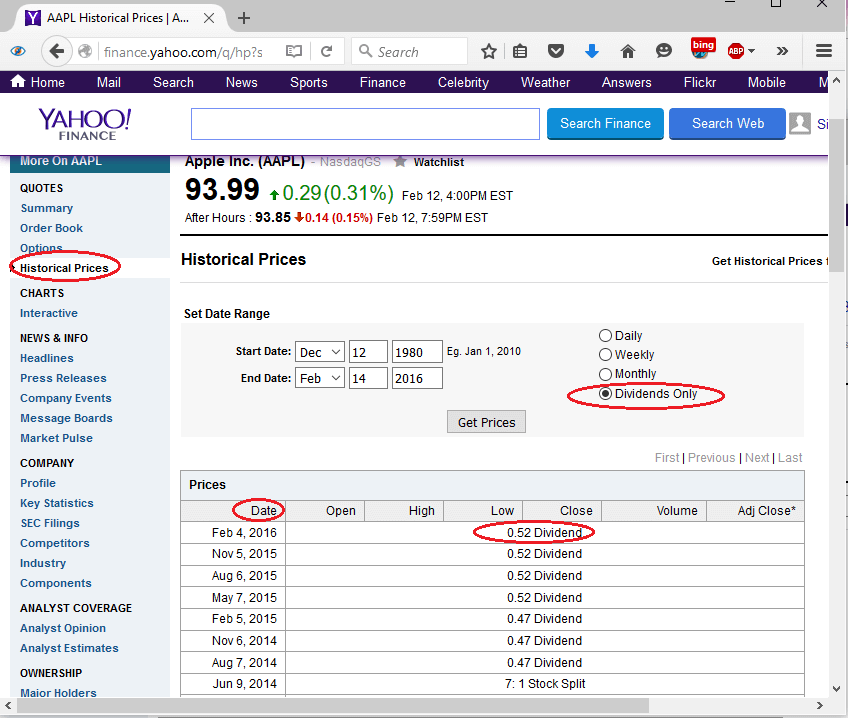This screenshot has height=718, width=848.
Task: Select the Daily radio button
Action: (x=605, y=336)
